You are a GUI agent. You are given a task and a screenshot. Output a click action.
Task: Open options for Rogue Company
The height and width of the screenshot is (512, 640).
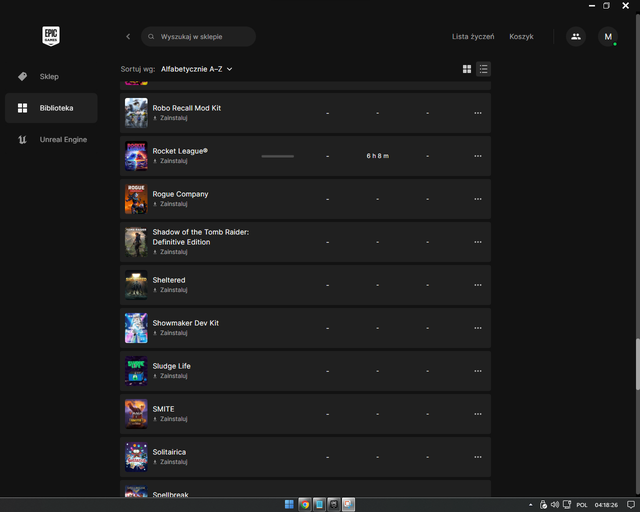point(478,199)
